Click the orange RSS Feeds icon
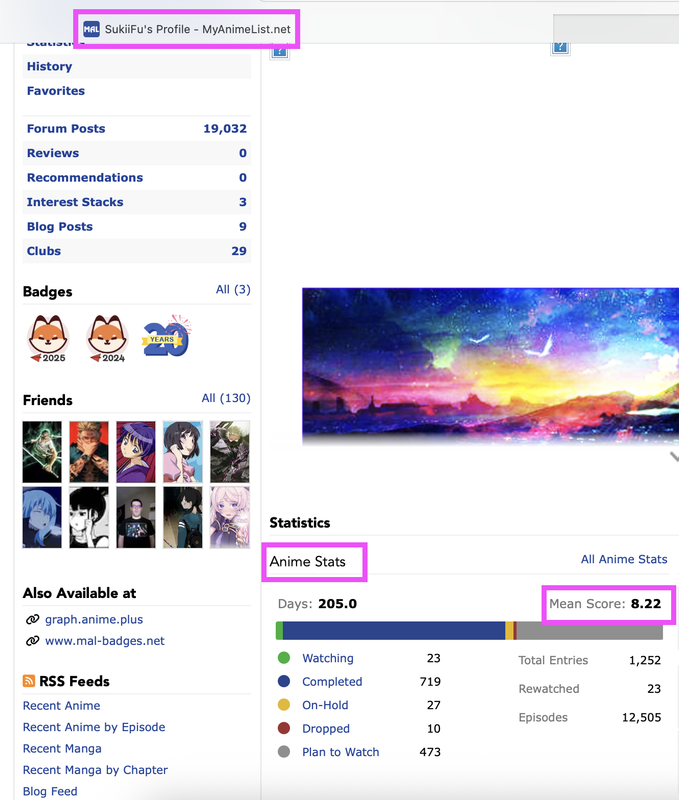 click(x=29, y=681)
